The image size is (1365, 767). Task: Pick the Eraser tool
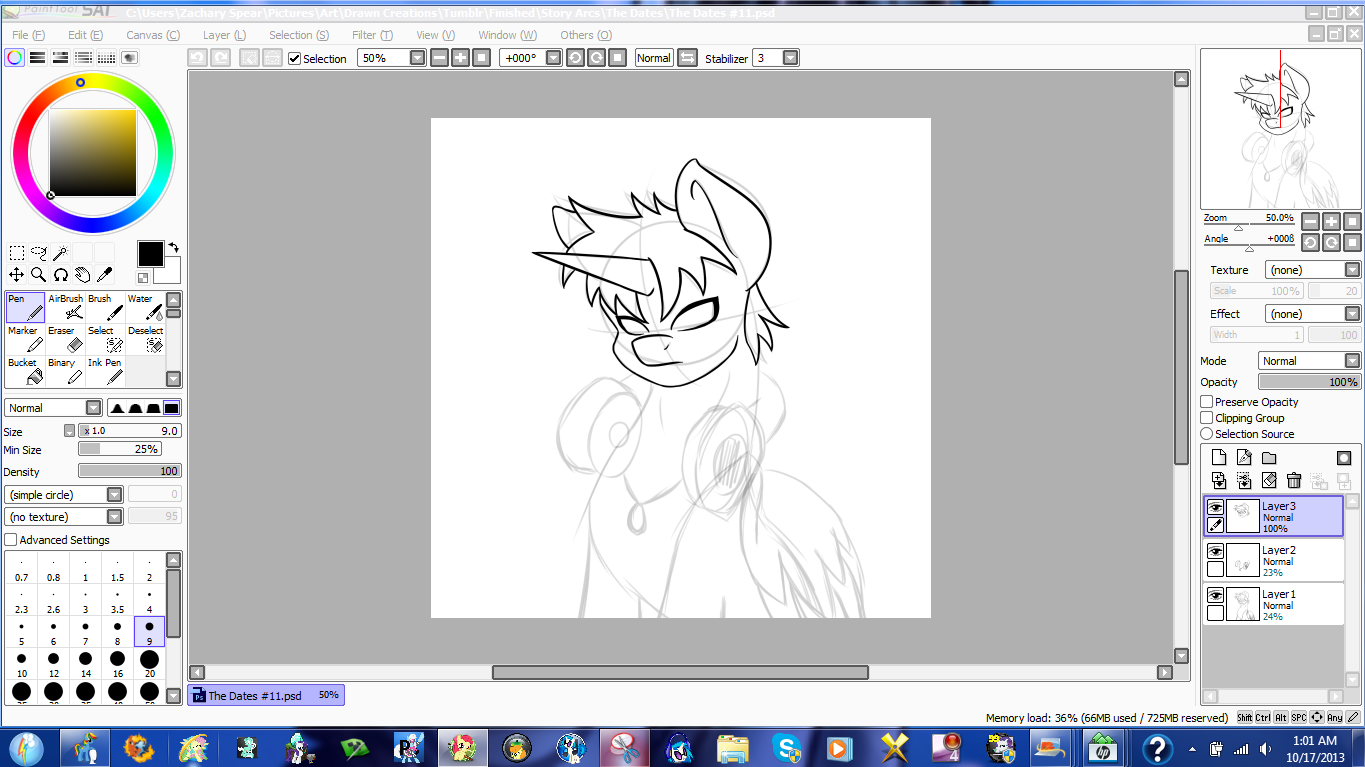coord(66,339)
